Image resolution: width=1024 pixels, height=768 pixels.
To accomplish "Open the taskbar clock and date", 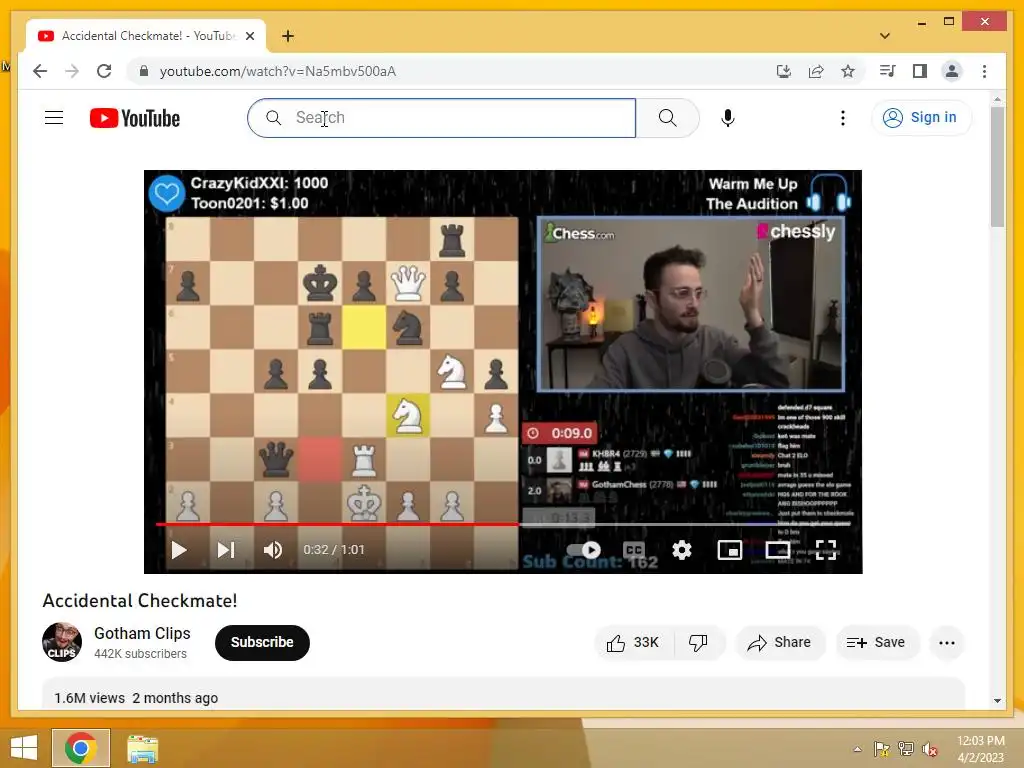I will click(x=981, y=749).
